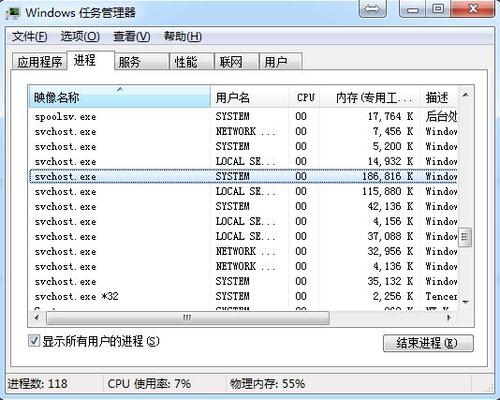Click the vertical scrollbar down arrow

[x=466, y=302]
